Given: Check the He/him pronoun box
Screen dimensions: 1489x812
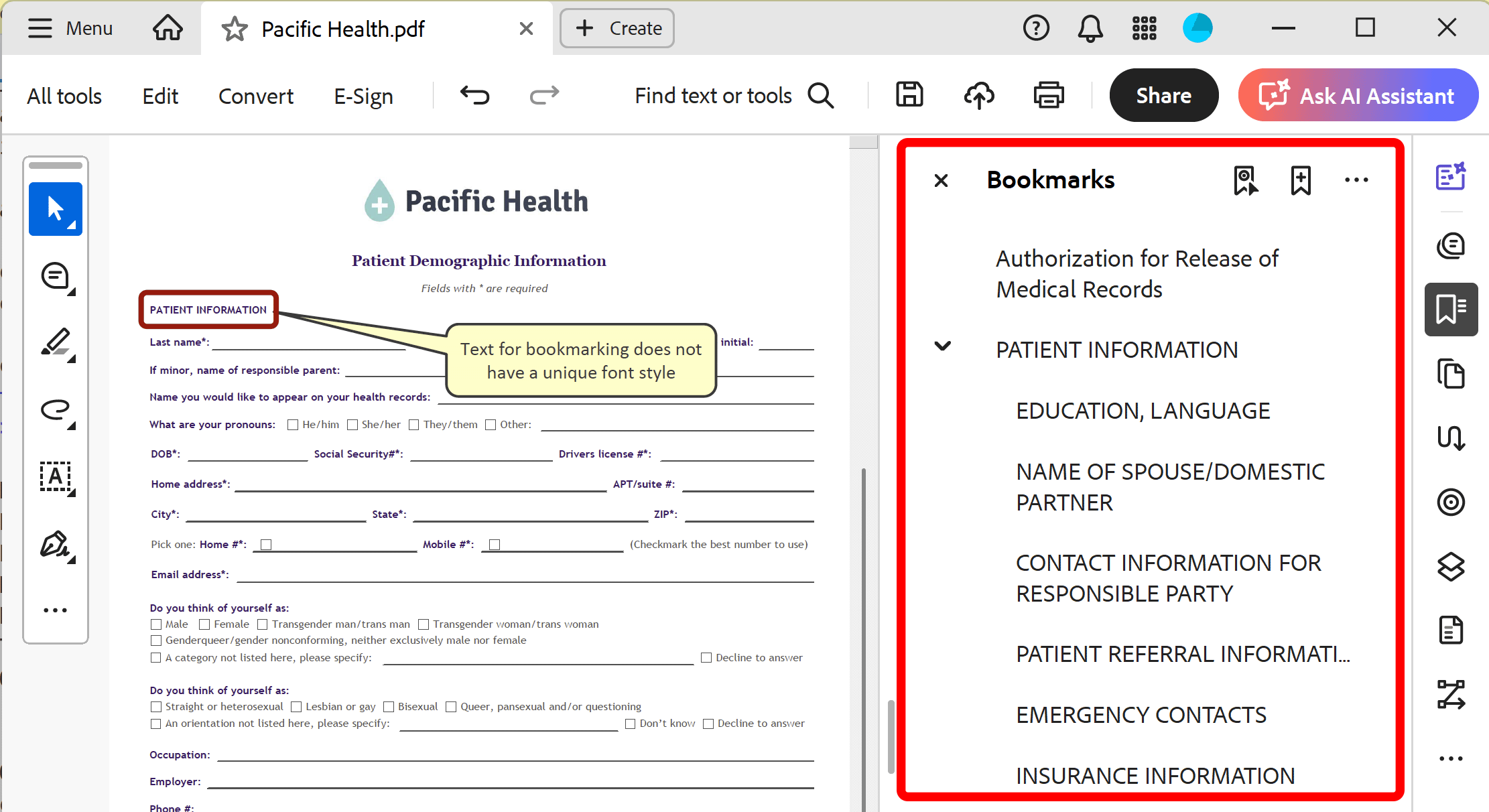Looking at the screenshot, I should 293,425.
